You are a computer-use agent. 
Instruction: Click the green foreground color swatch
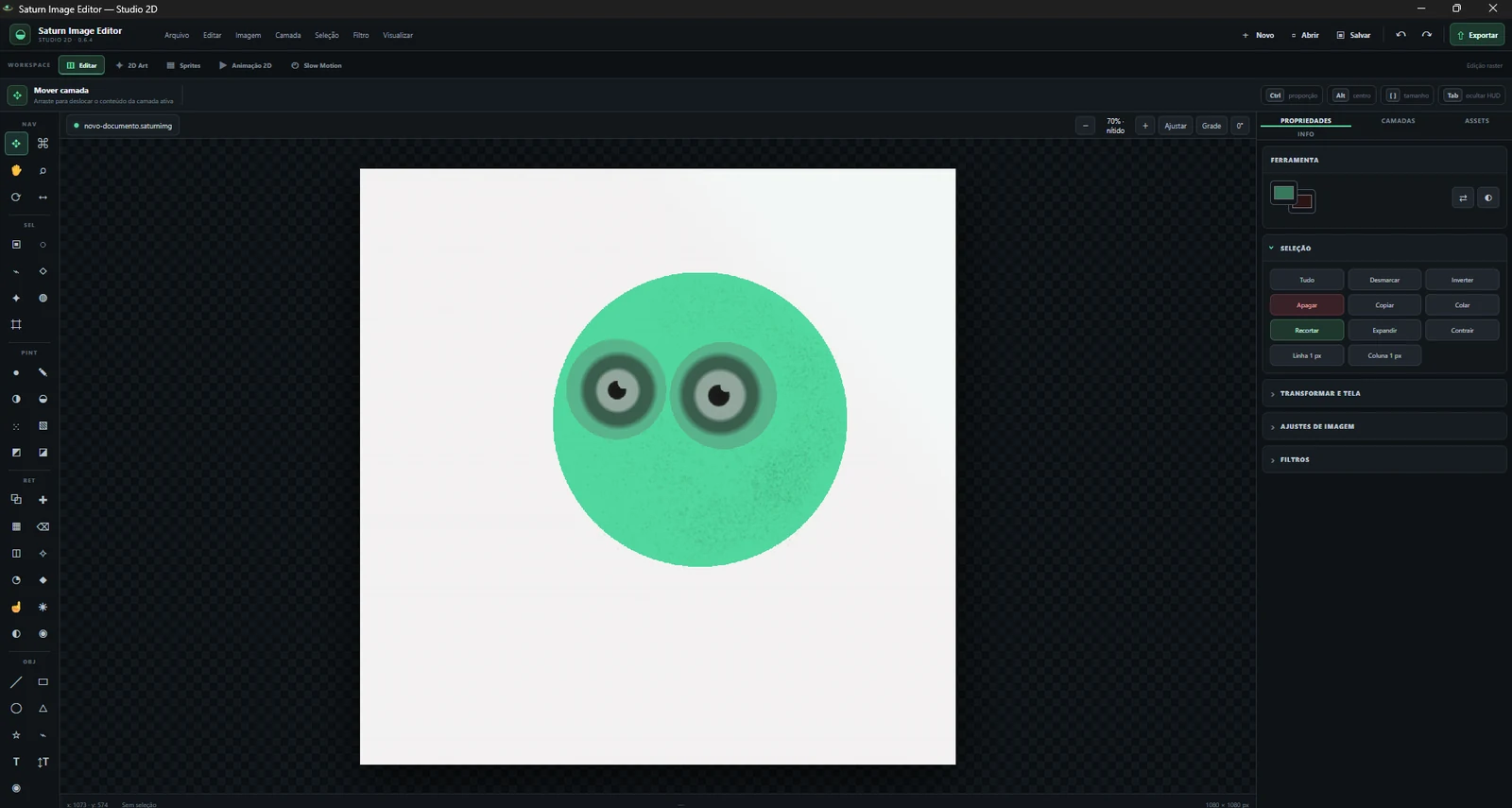point(1283,193)
